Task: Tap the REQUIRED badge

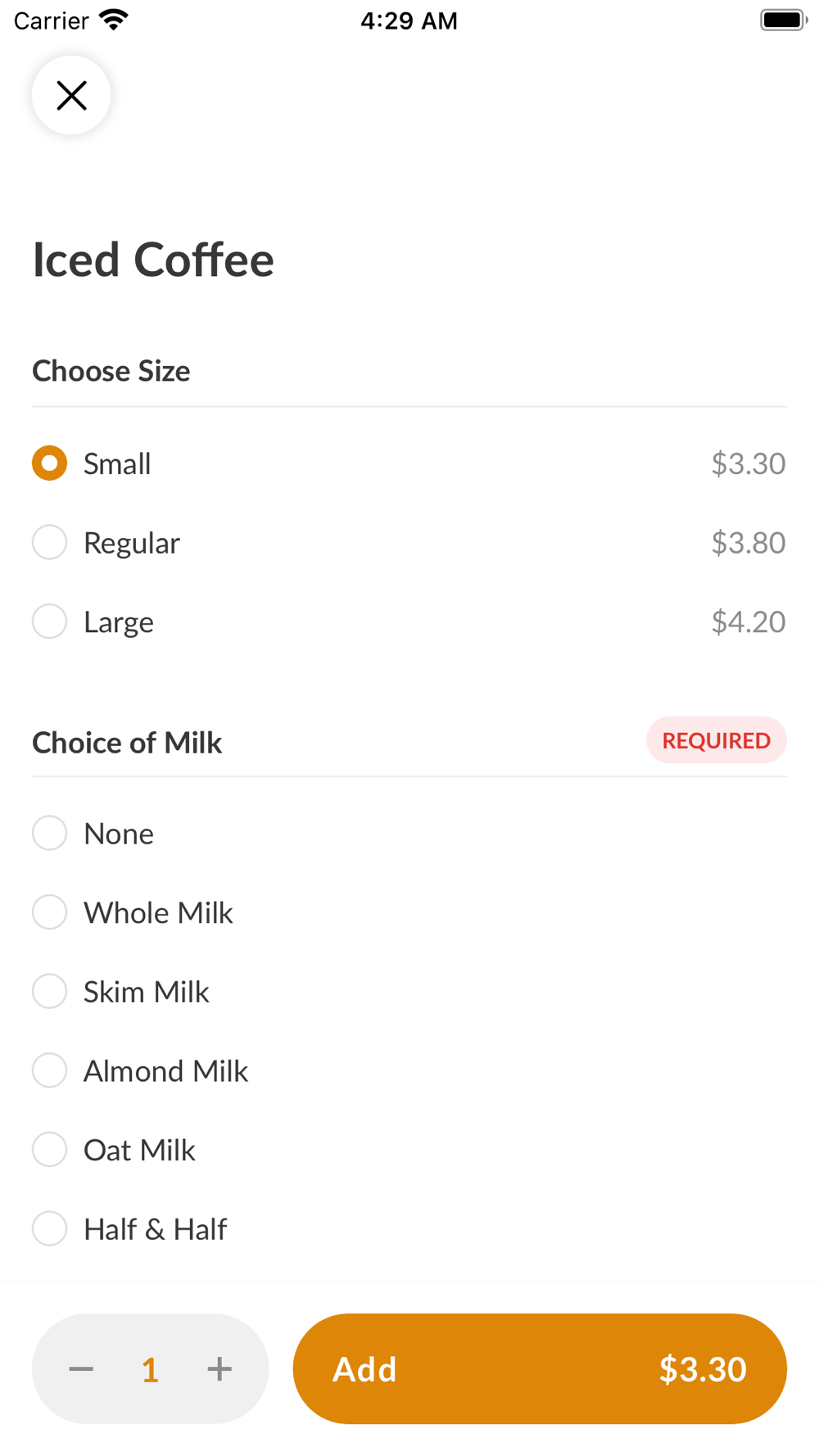Action: click(x=716, y=740)
